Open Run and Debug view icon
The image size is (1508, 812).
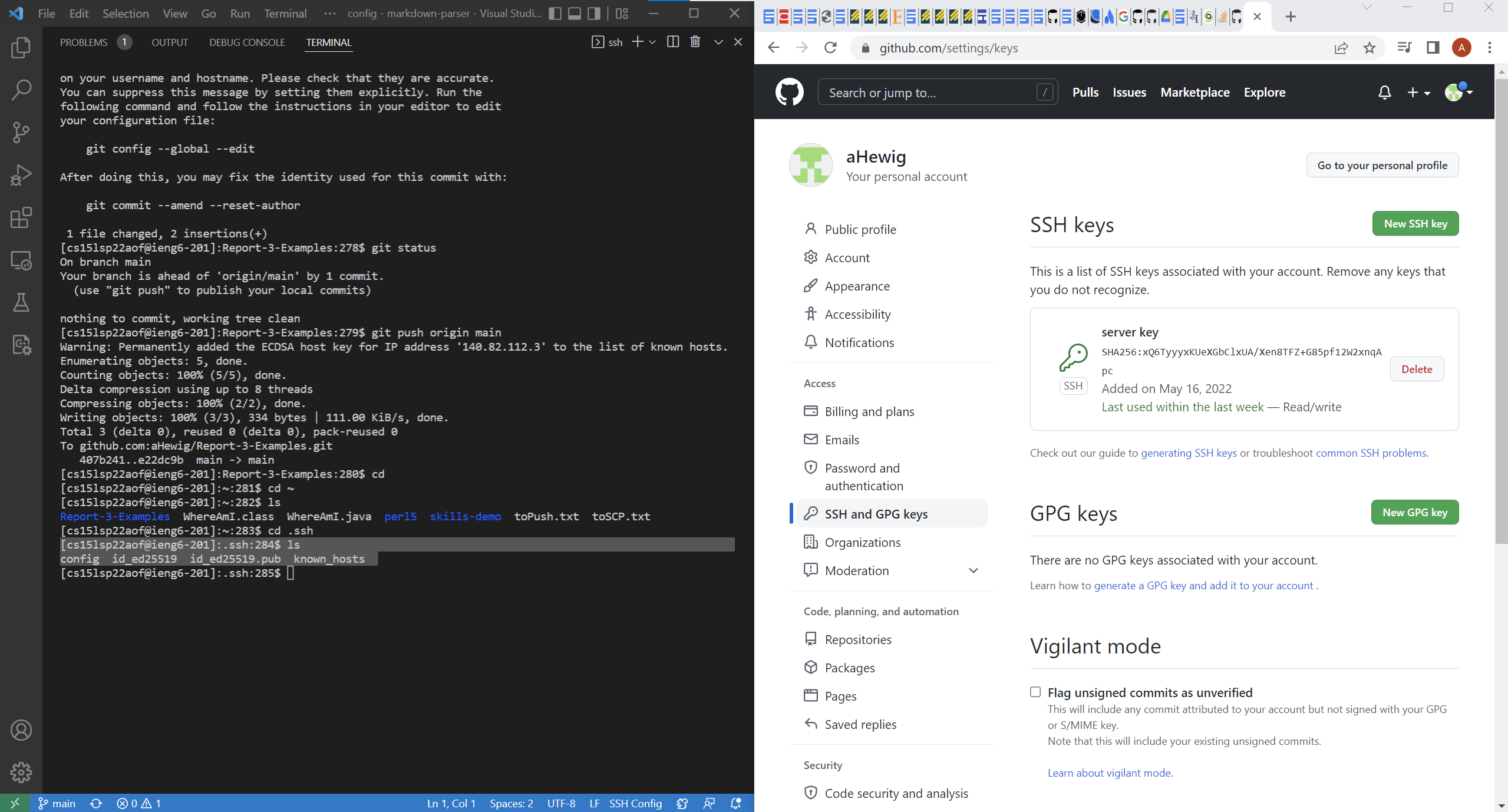tap(21, 175)
